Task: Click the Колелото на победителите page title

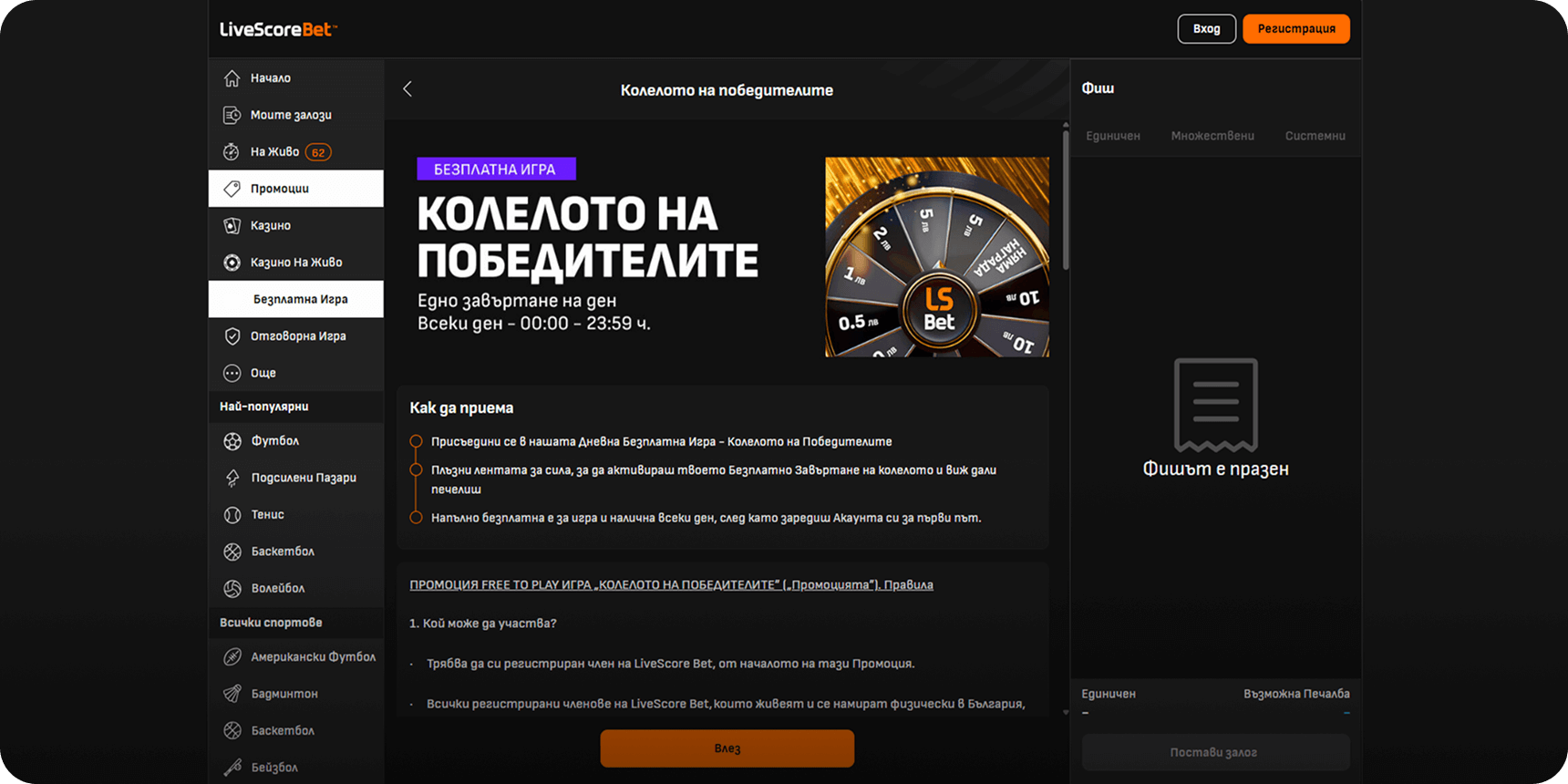Action: coord(727,90)
